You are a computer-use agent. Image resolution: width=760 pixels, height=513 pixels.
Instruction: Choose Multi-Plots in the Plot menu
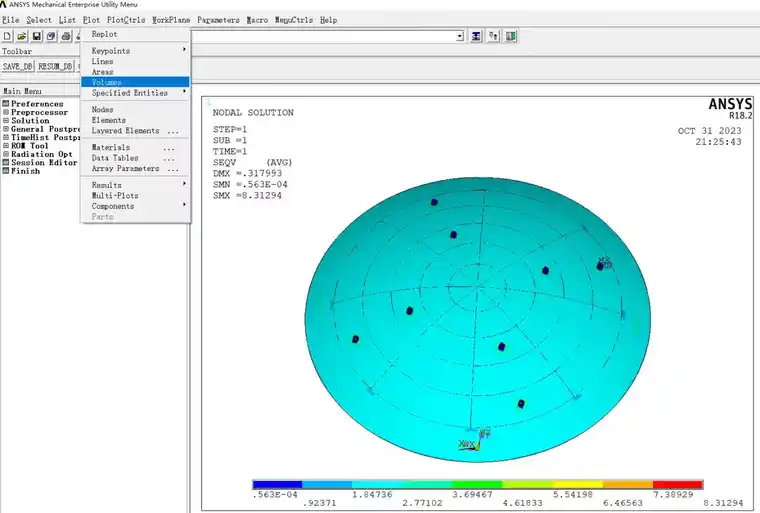135,195
